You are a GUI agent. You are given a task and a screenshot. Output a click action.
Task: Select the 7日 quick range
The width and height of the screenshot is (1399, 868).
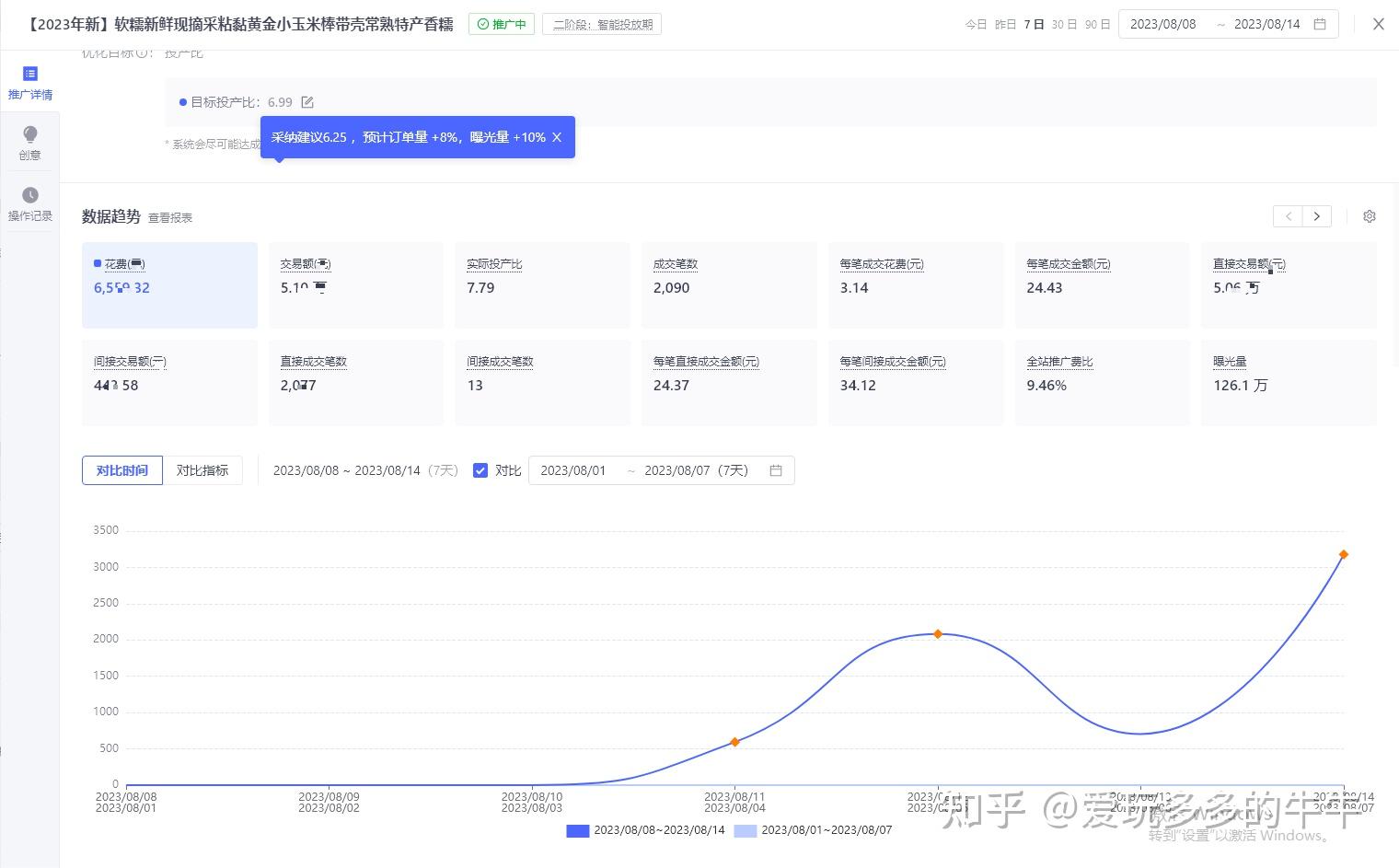[1034, 25]
